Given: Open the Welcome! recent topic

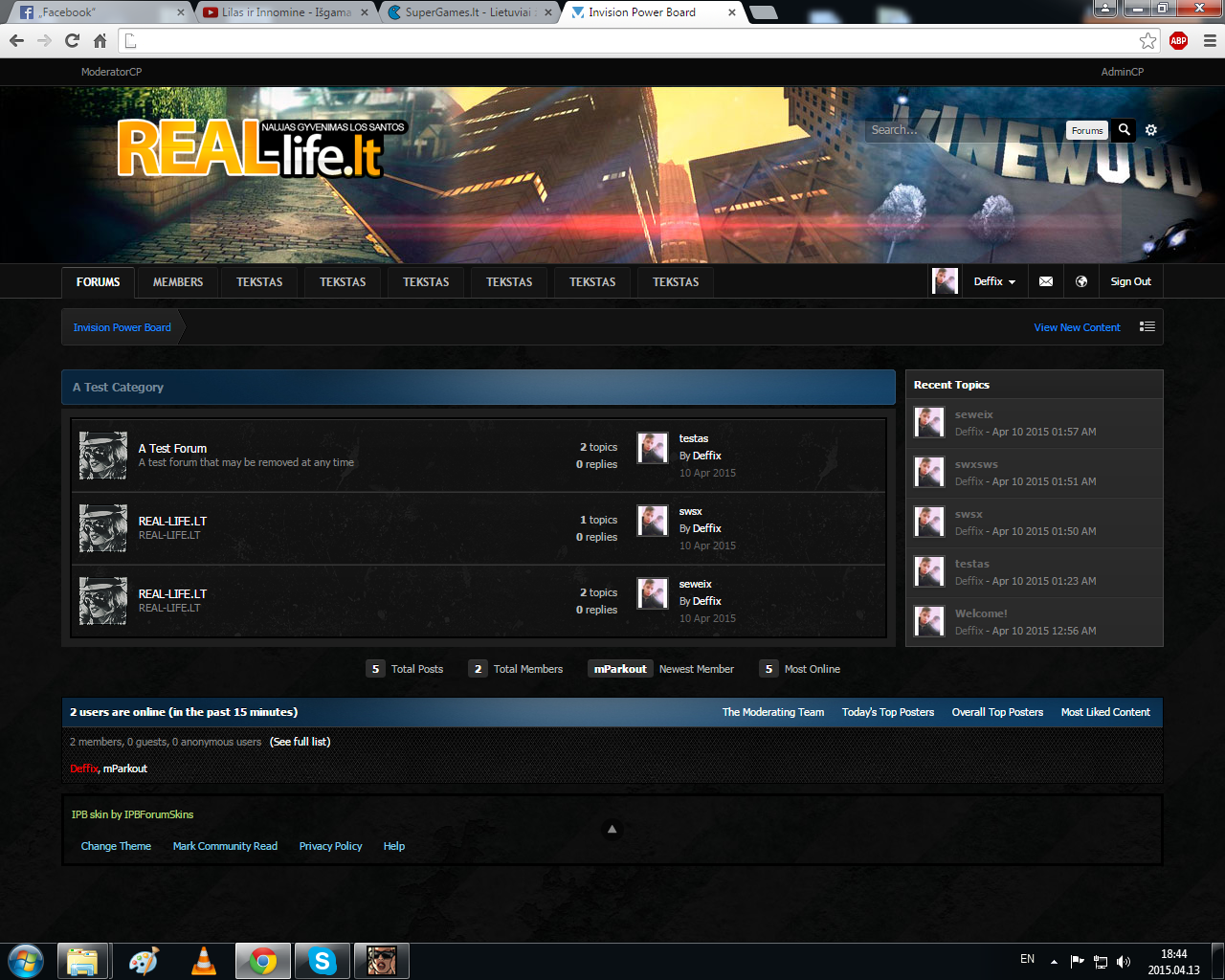Looking at the screenshot, I should coord(981,613).
